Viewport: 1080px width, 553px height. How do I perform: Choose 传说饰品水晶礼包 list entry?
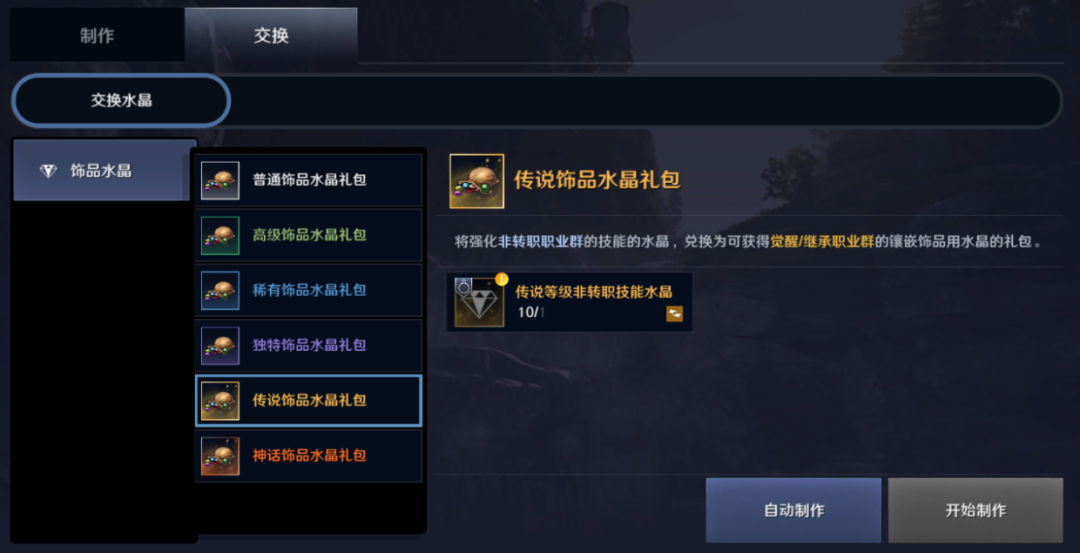309,401
